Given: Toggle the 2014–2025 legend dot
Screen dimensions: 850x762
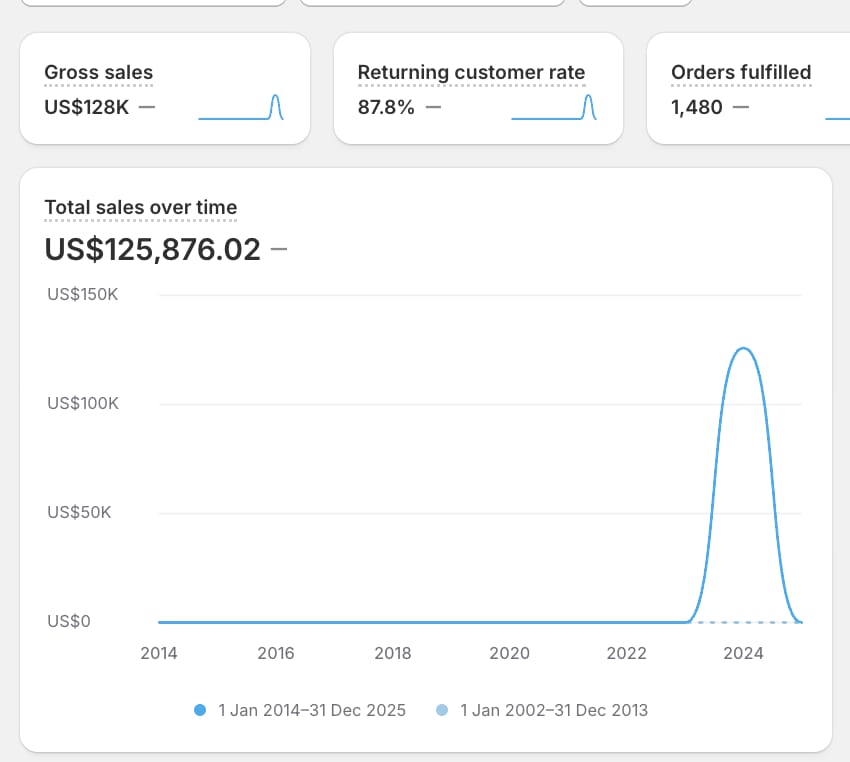Looking at the screenshot, I should pyautogui.click(x=200, y=710).
